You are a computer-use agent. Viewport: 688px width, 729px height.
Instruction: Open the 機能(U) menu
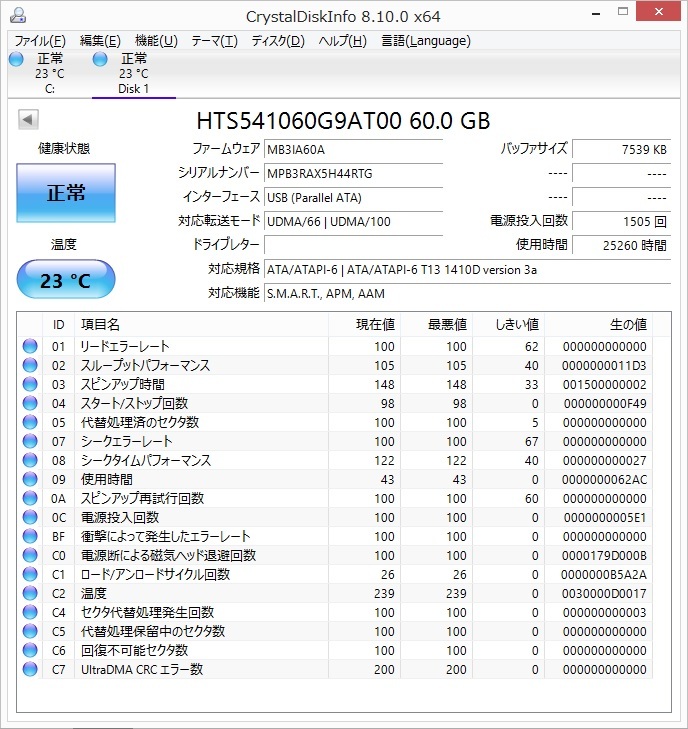[x=156, y=41]
